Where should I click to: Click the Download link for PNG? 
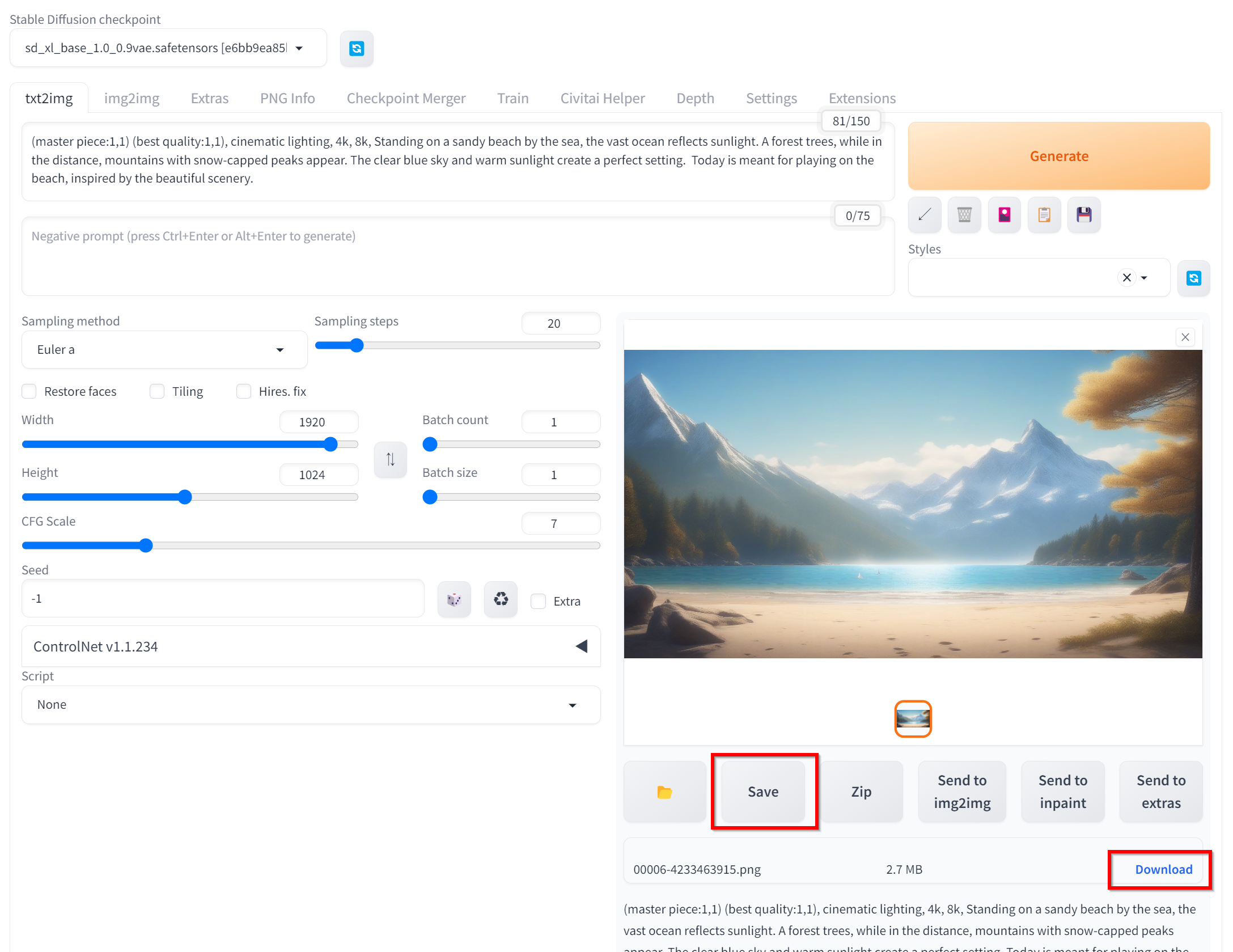[x=1163, y=868]
